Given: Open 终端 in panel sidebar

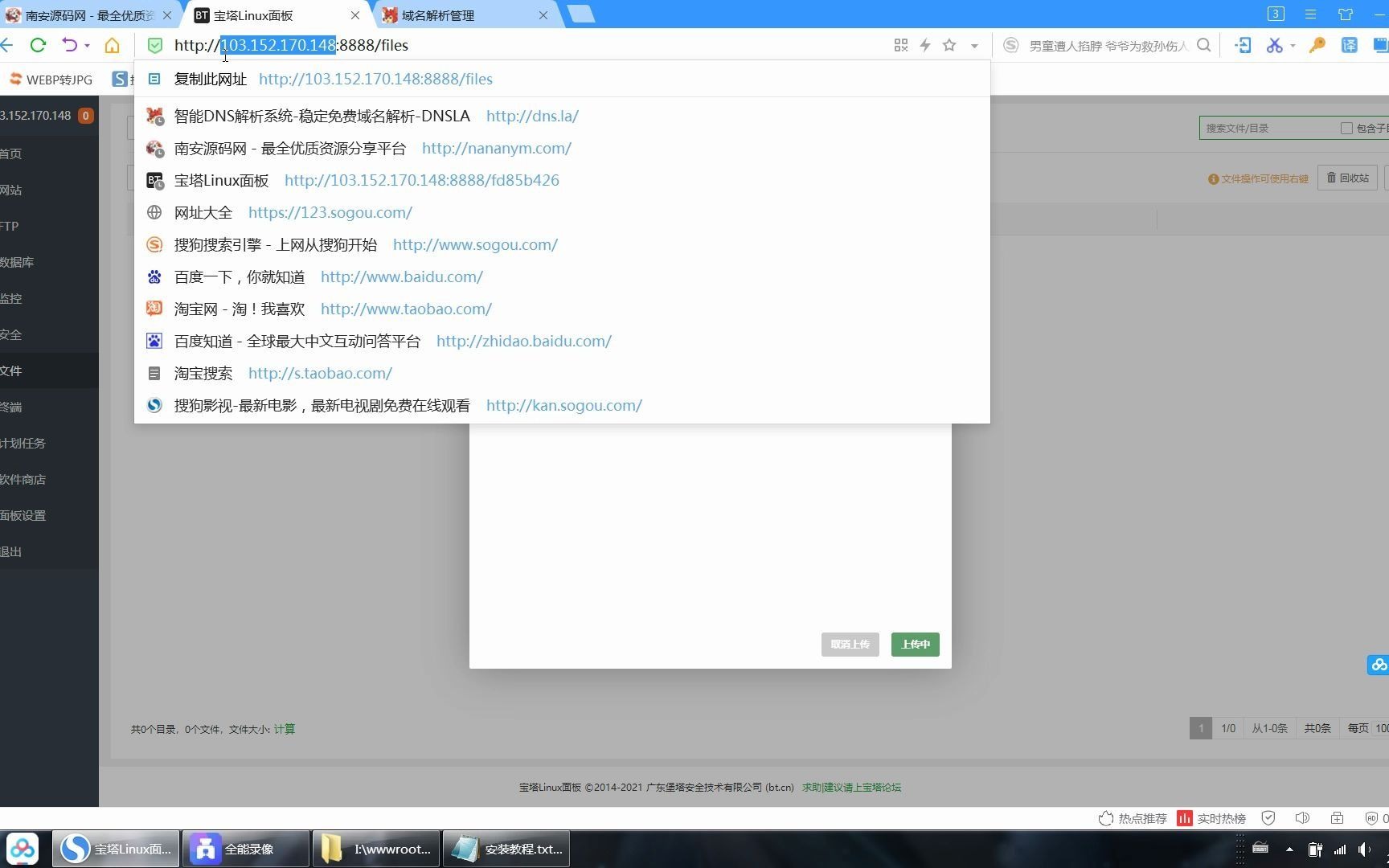Looking at the screenshot, I should click(x=48, y=407).
